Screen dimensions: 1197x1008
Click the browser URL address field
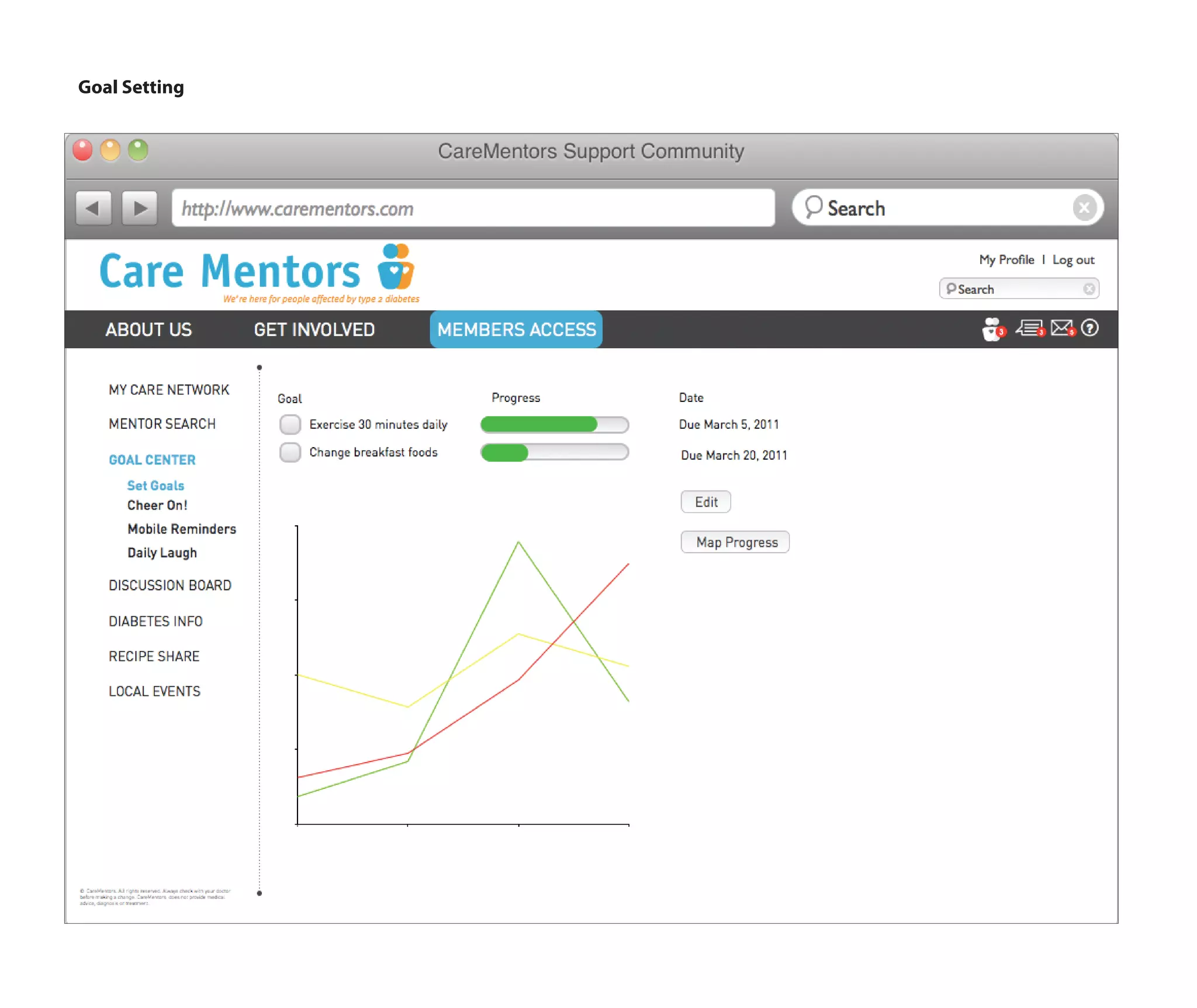tap(472, 208)
